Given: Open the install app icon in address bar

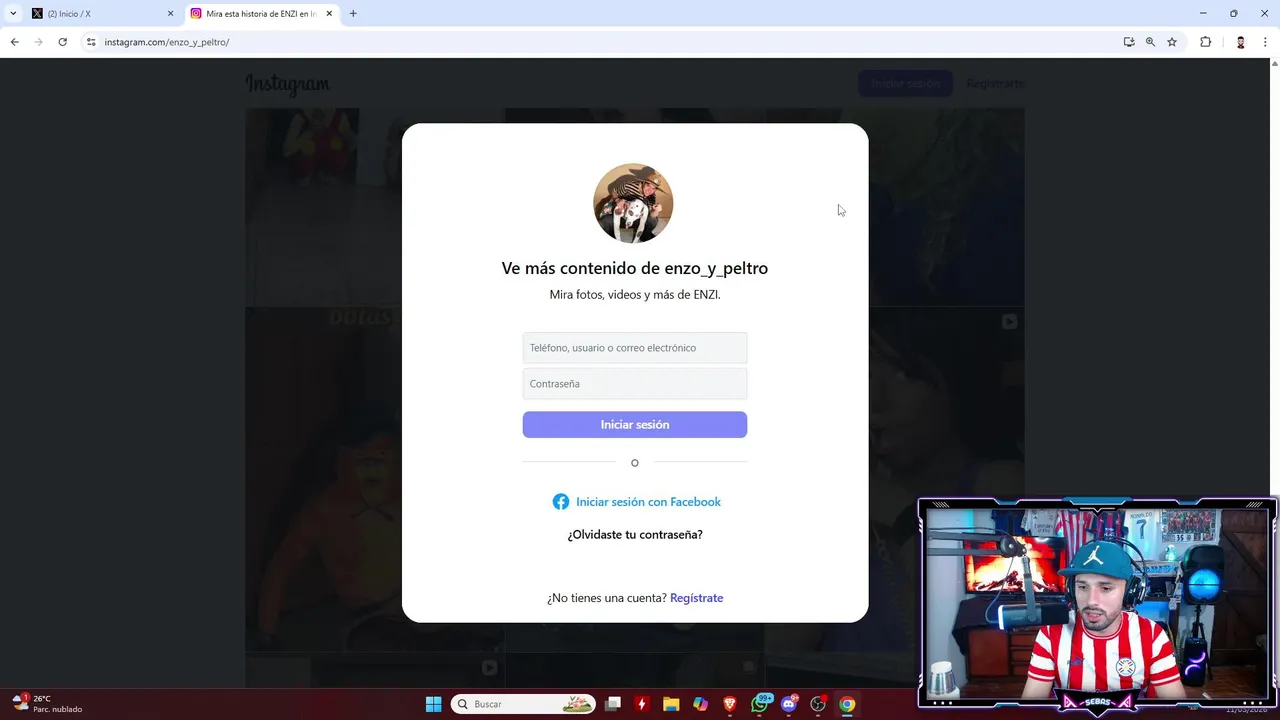Looking at the screenshot, I should coord(1129,42).
